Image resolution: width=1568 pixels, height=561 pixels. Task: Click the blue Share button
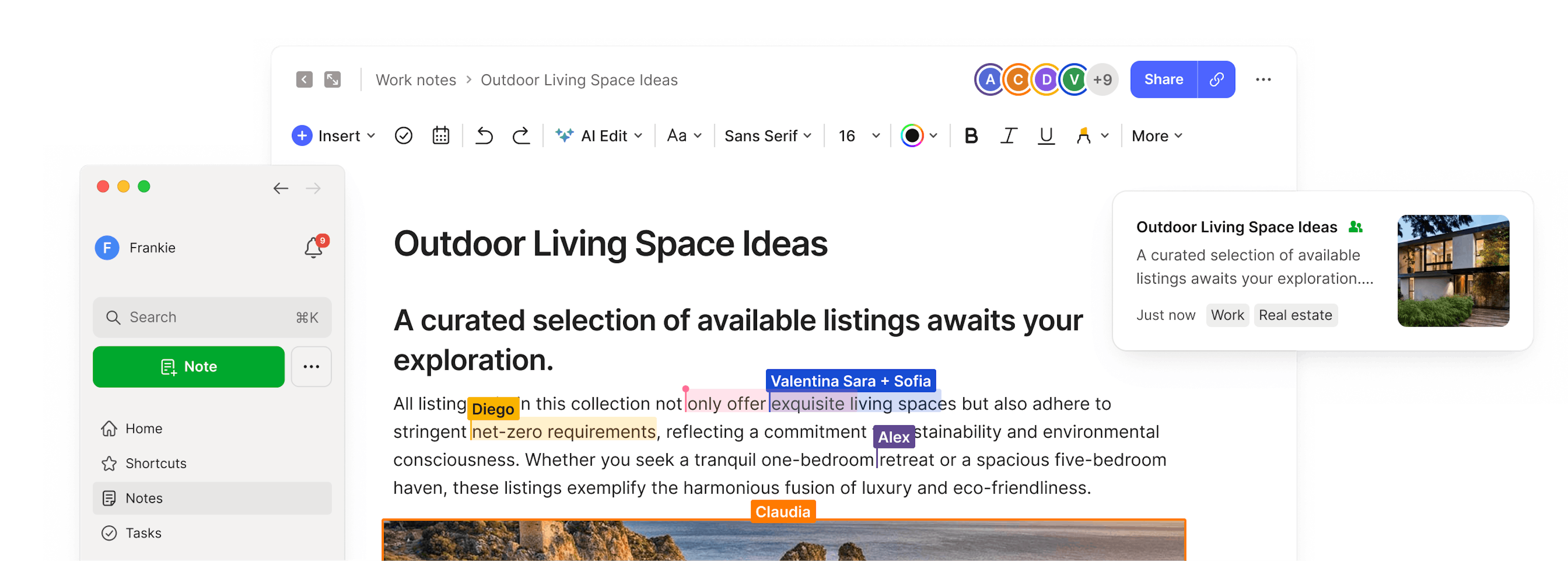[1163, 79]
